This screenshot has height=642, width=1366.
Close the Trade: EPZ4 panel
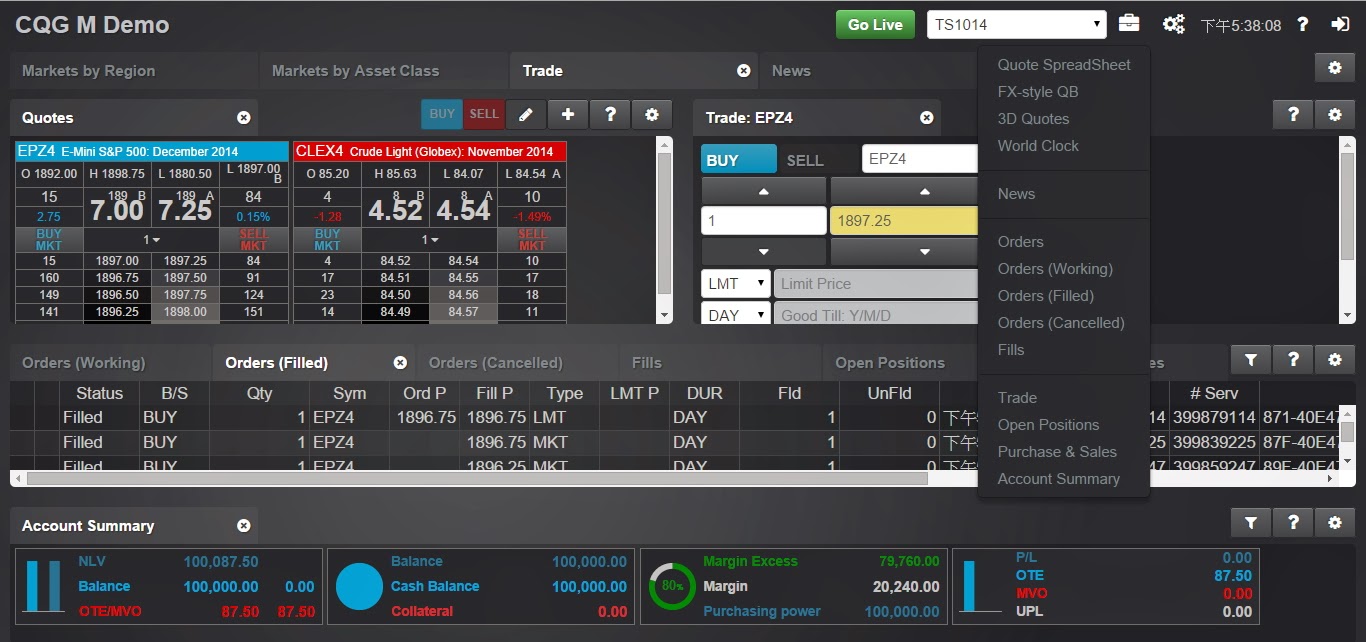926,118
